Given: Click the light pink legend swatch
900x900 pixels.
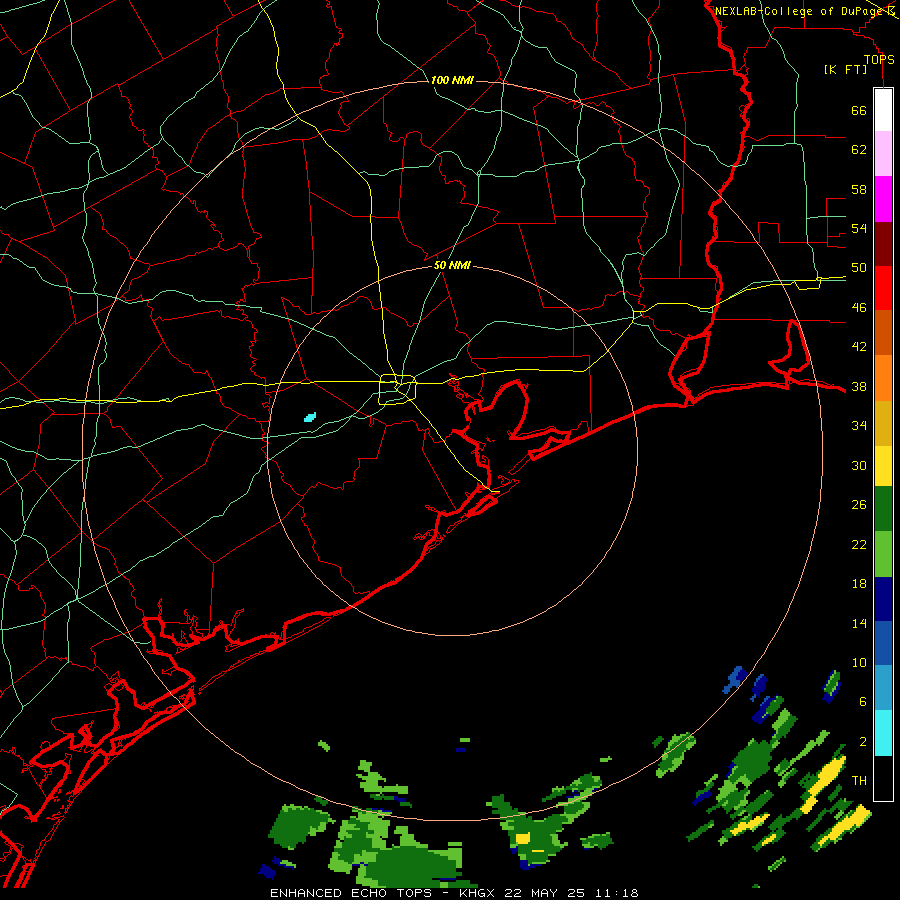Looking at the screenshot, I should pyautogui.click(x=883, y=154).
